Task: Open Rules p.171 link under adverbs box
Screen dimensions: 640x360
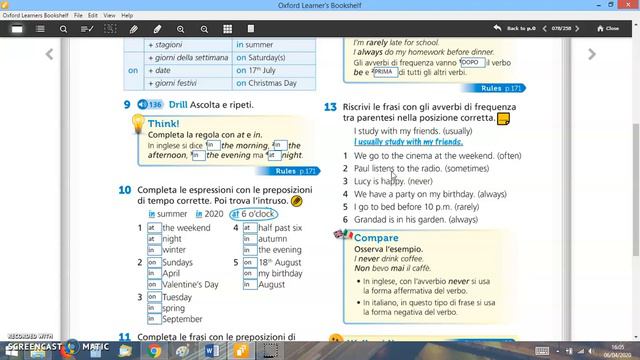Action: click(494, 88)
